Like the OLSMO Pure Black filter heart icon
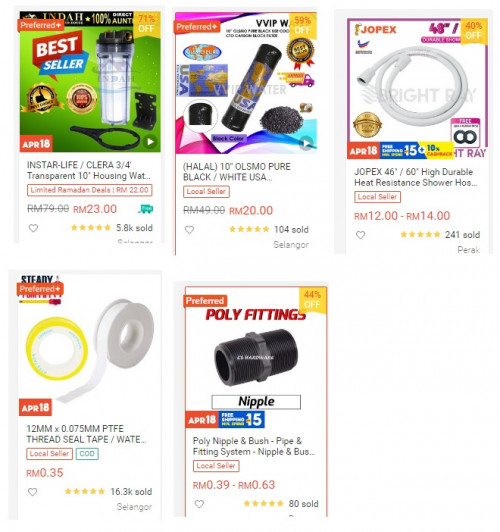500x532 pixels. tap(189, 230)
